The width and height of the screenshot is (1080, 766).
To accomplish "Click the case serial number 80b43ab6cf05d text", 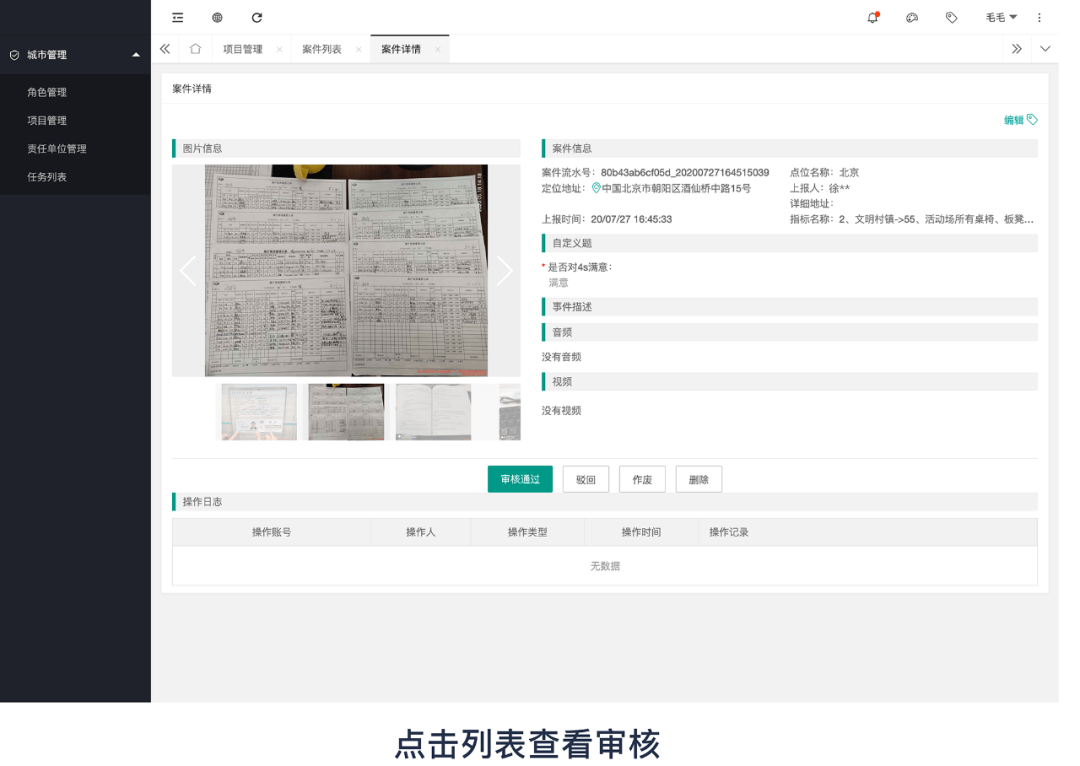I will [x=685, y=173].
